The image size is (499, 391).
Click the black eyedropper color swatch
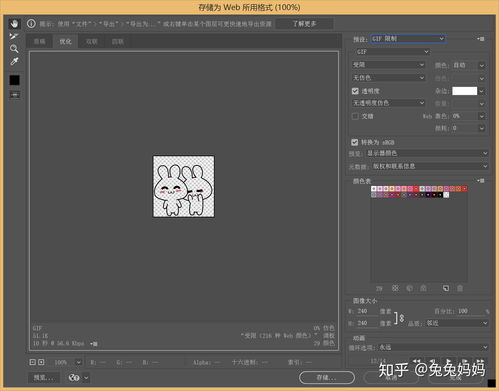coord(14,80)
